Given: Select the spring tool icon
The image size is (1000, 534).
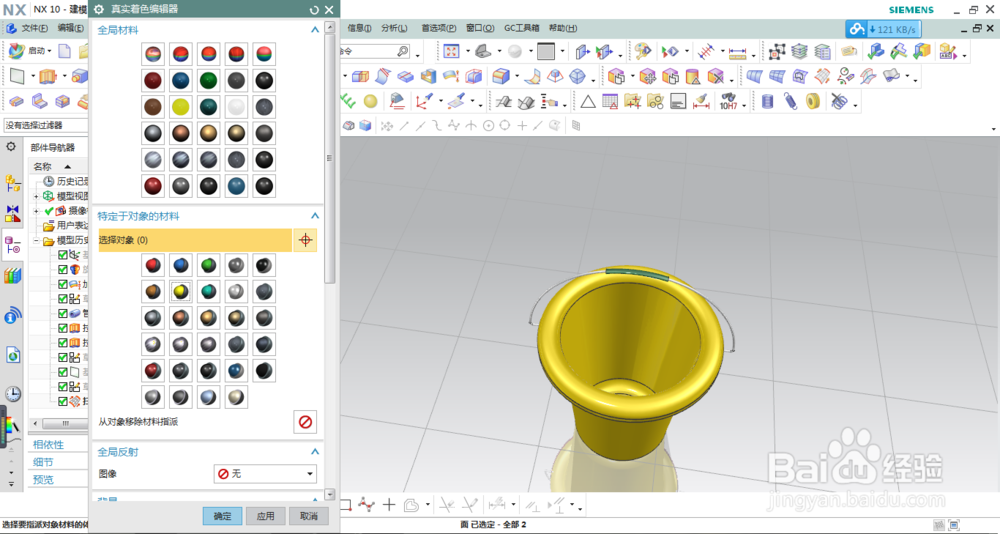Looking at the screenshot, I should point(790,101).
